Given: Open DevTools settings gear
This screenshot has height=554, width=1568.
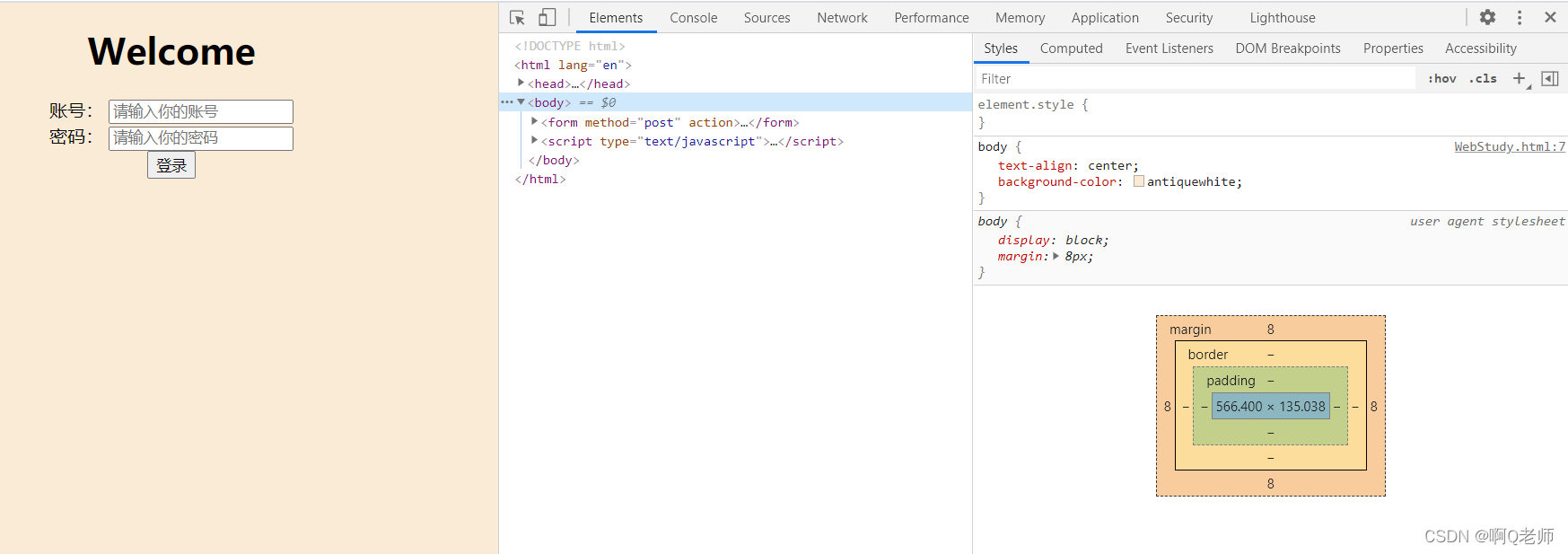Looking at the screenshot, I should pyautogui.click(x=1487, y=17).
